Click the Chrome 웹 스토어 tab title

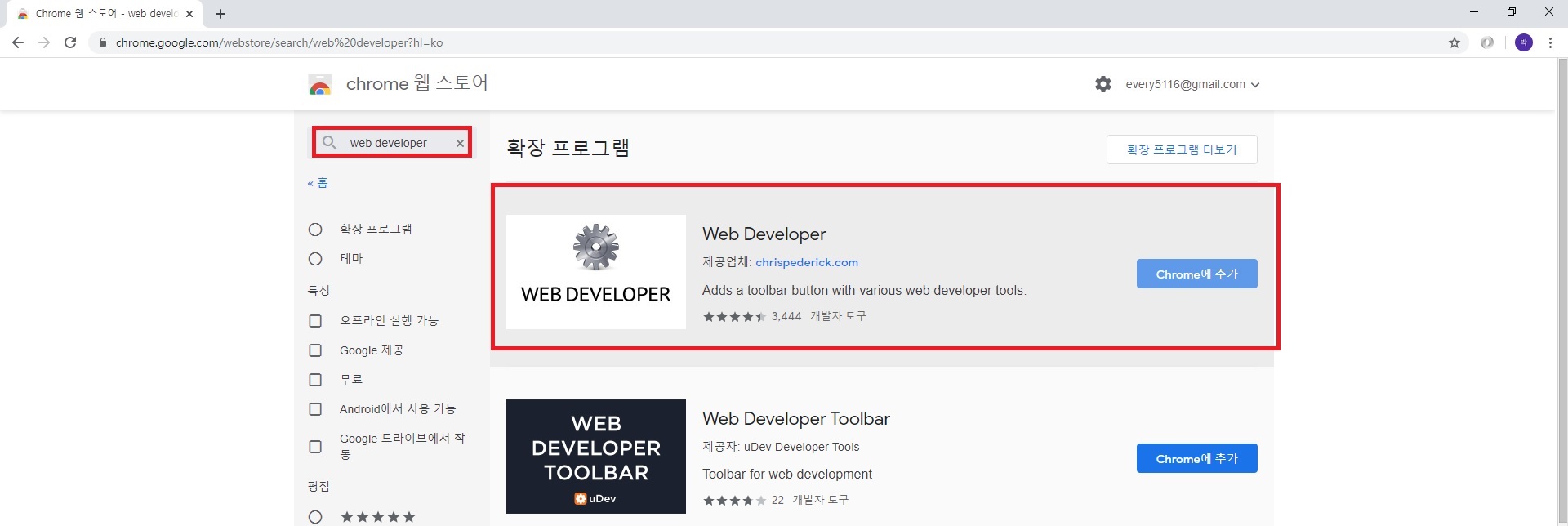click(x=106, y=14)
